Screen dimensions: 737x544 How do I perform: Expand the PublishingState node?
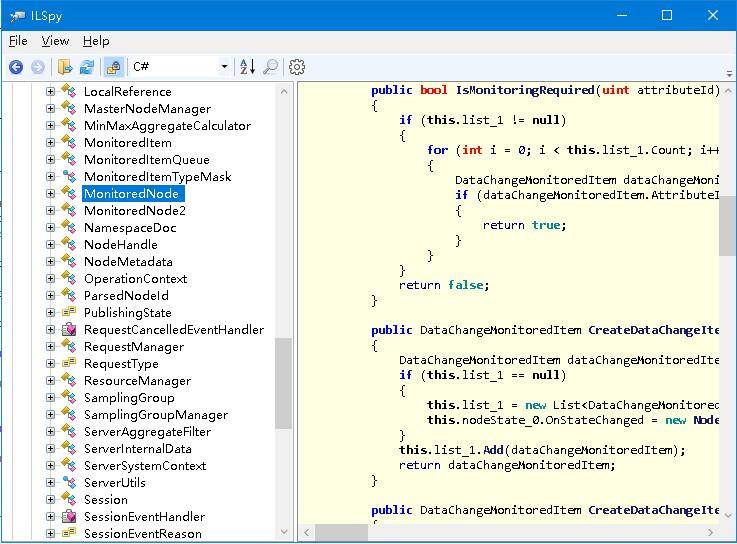click(50, 312)
